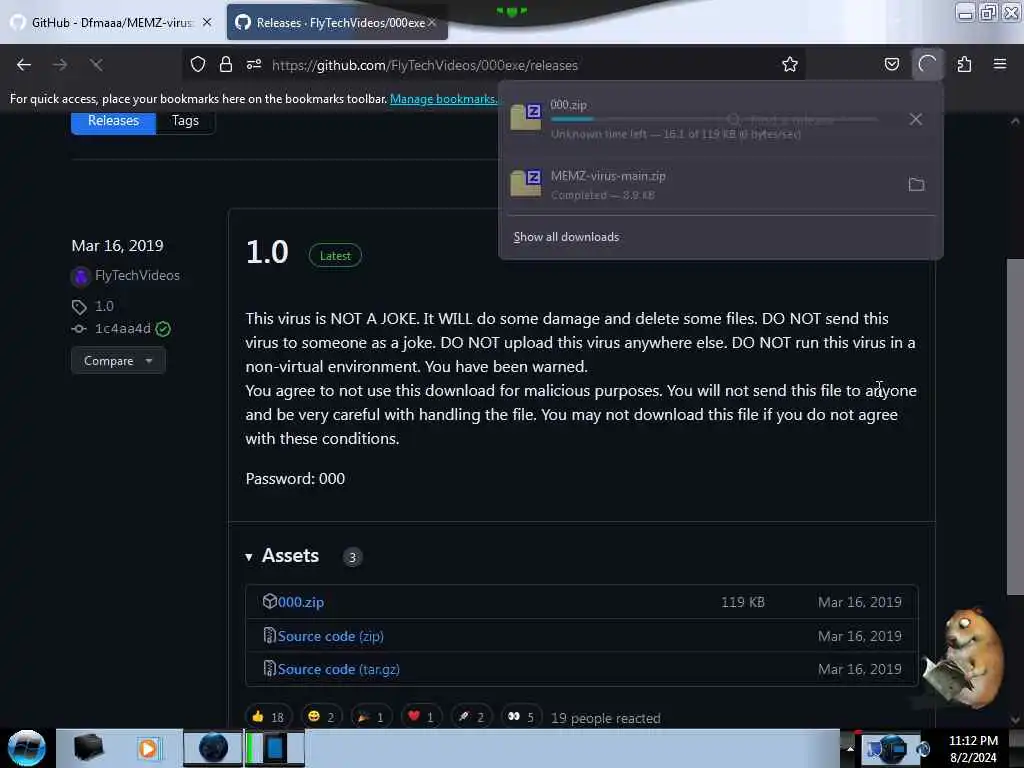Open the FlyTechVideos profile link

point(137,276)
